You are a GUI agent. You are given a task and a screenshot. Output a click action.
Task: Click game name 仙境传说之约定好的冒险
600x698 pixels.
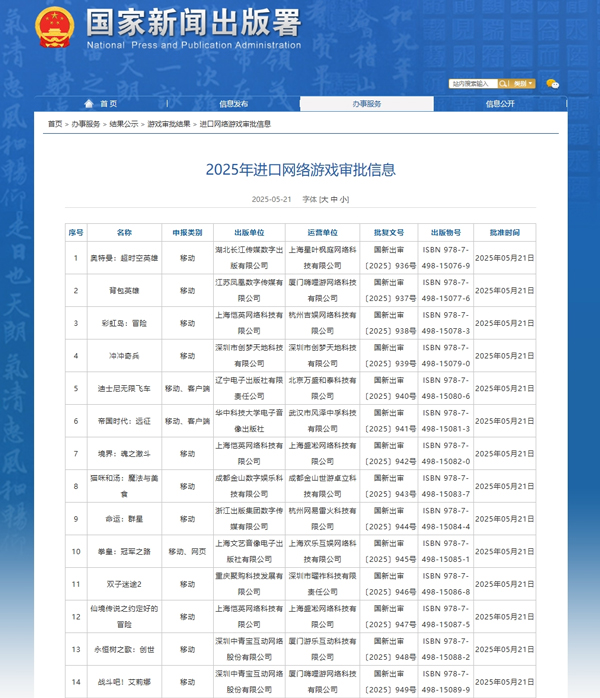(124, 617)
